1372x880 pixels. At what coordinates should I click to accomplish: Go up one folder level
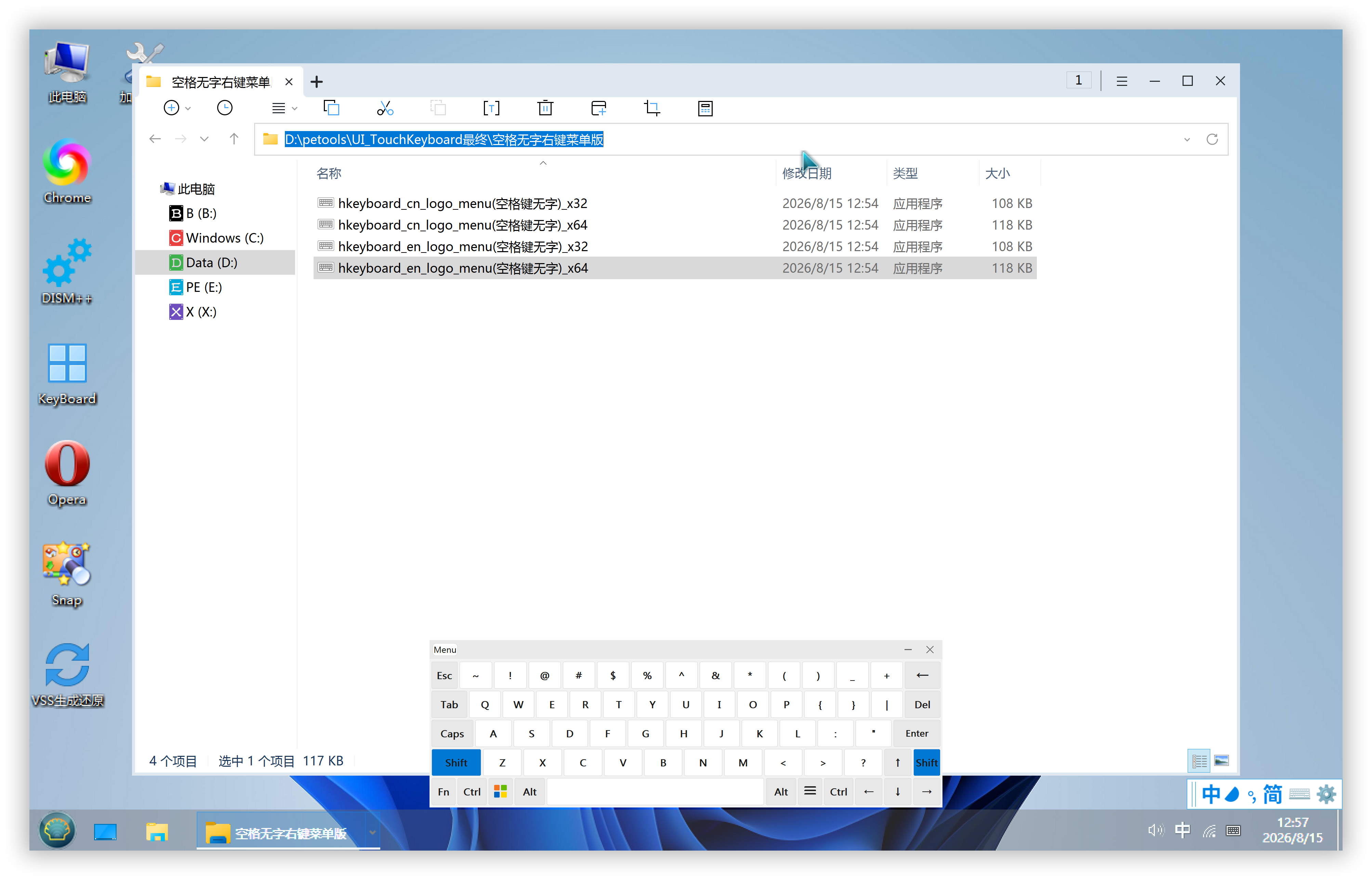coord(234,139)
